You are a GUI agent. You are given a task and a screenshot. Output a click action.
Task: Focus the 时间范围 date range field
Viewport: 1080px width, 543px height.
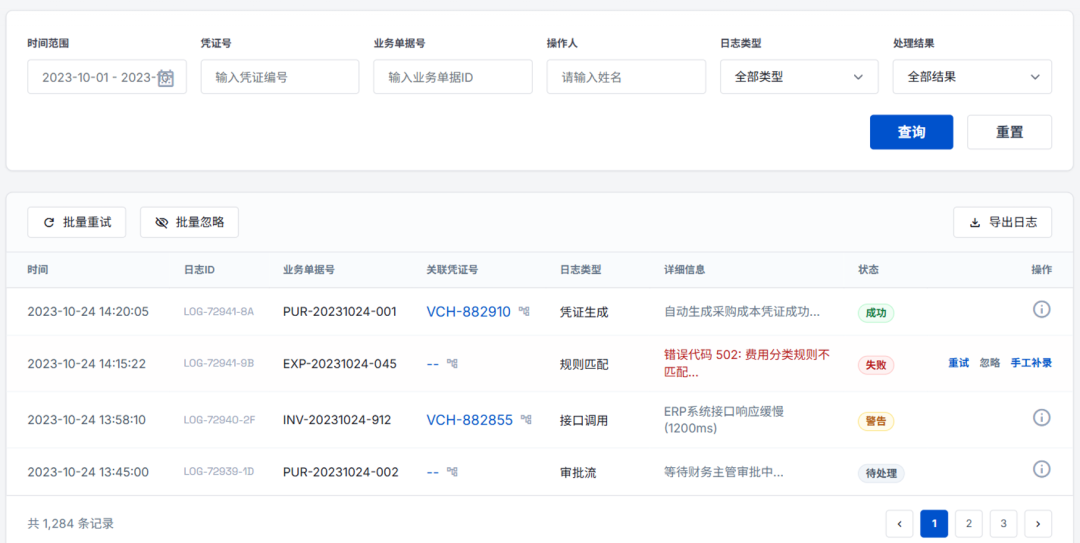pos(107,76)
